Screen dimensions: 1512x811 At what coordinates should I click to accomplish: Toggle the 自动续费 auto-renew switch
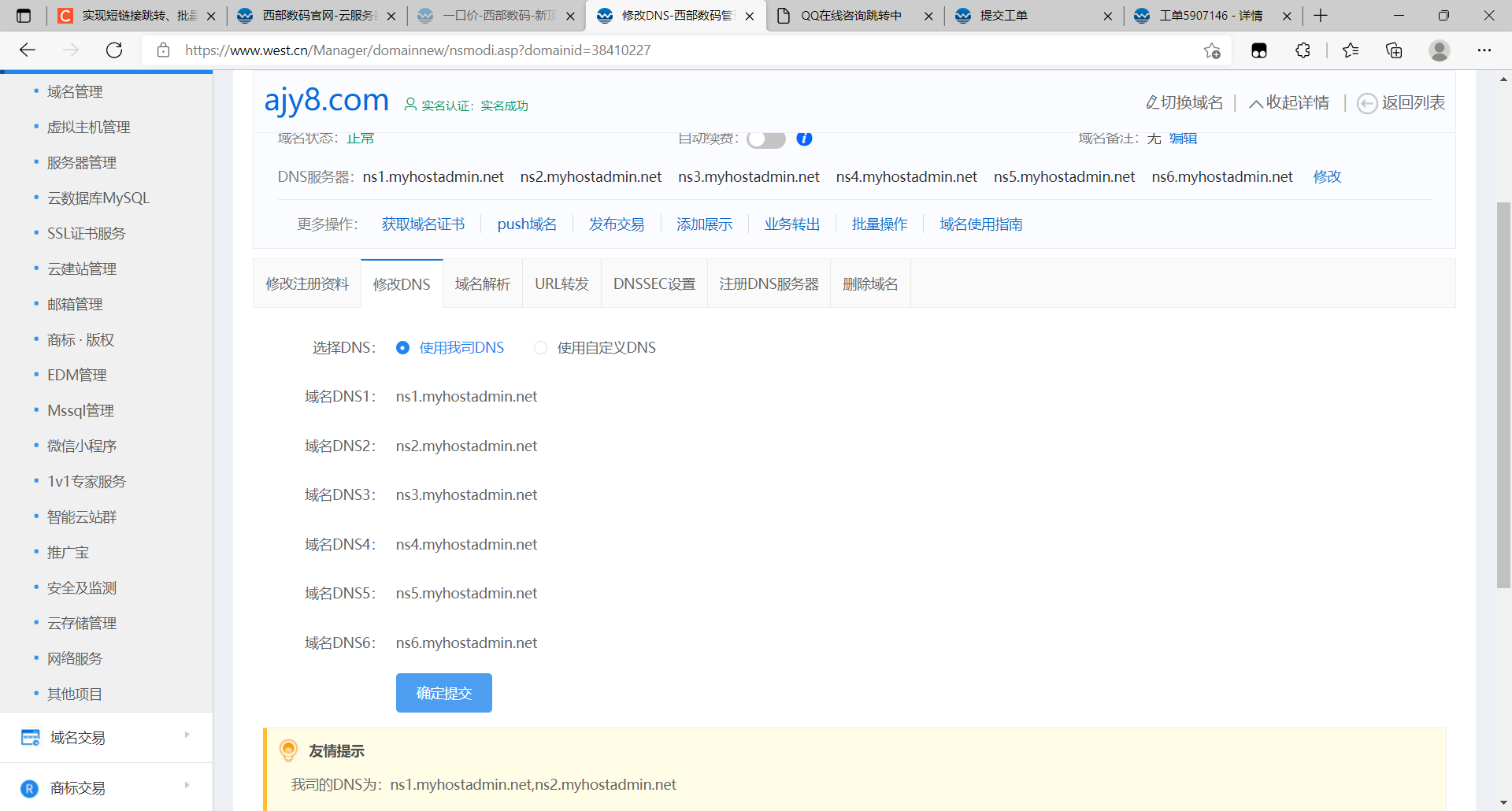point(766,140)
